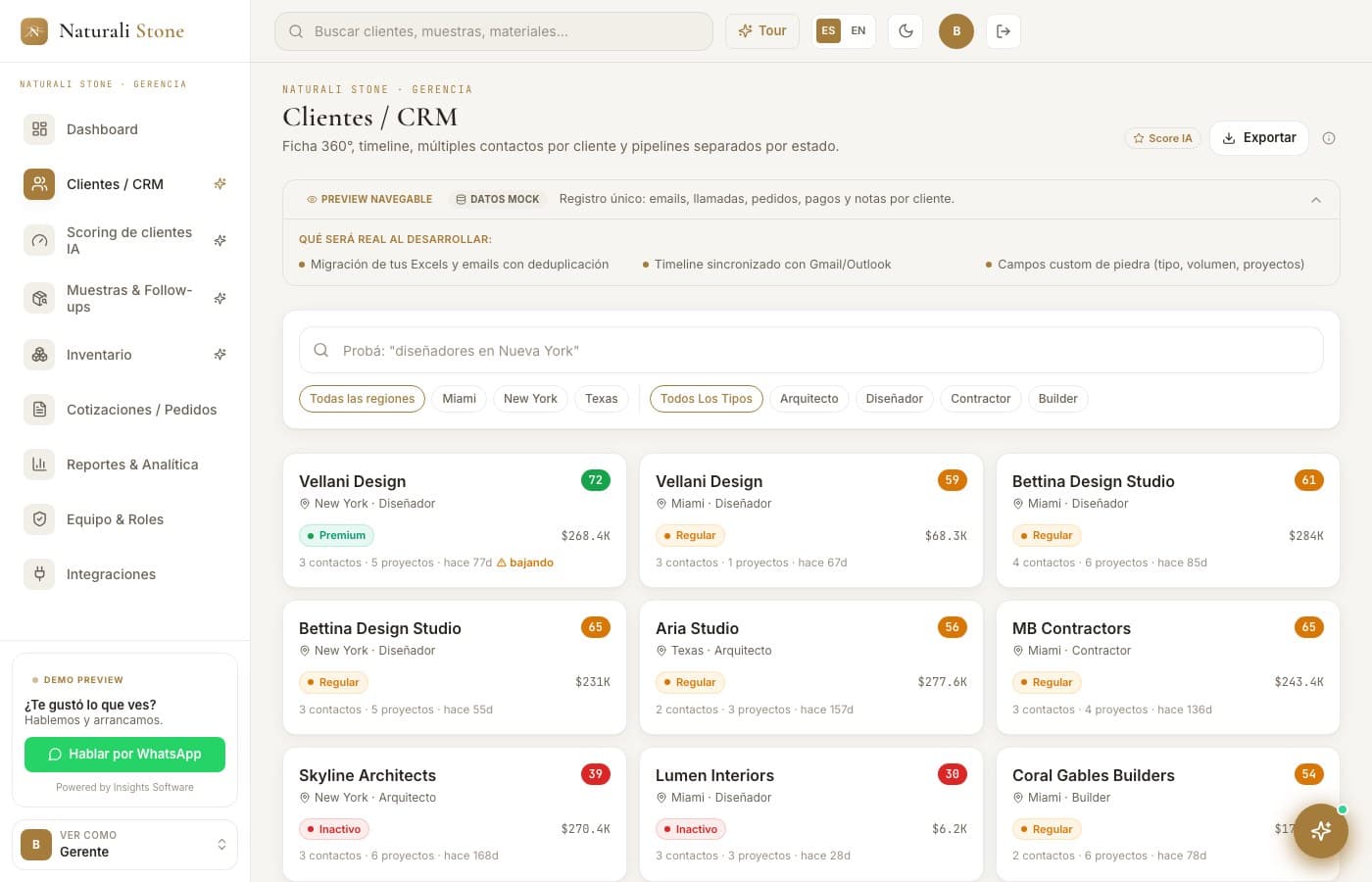Filter clients by Miami region

pos(459,399)
